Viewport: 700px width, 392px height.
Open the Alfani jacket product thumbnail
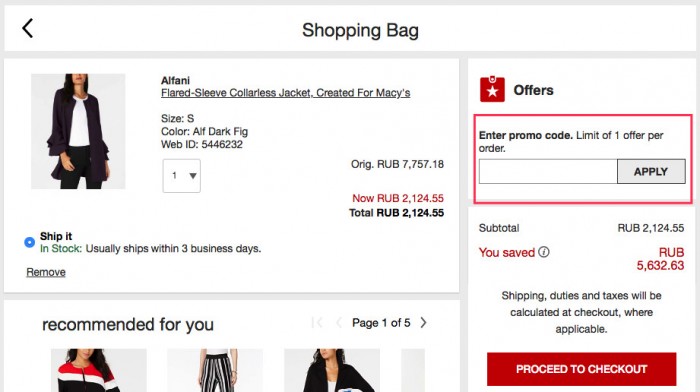(x=78, y=131)
